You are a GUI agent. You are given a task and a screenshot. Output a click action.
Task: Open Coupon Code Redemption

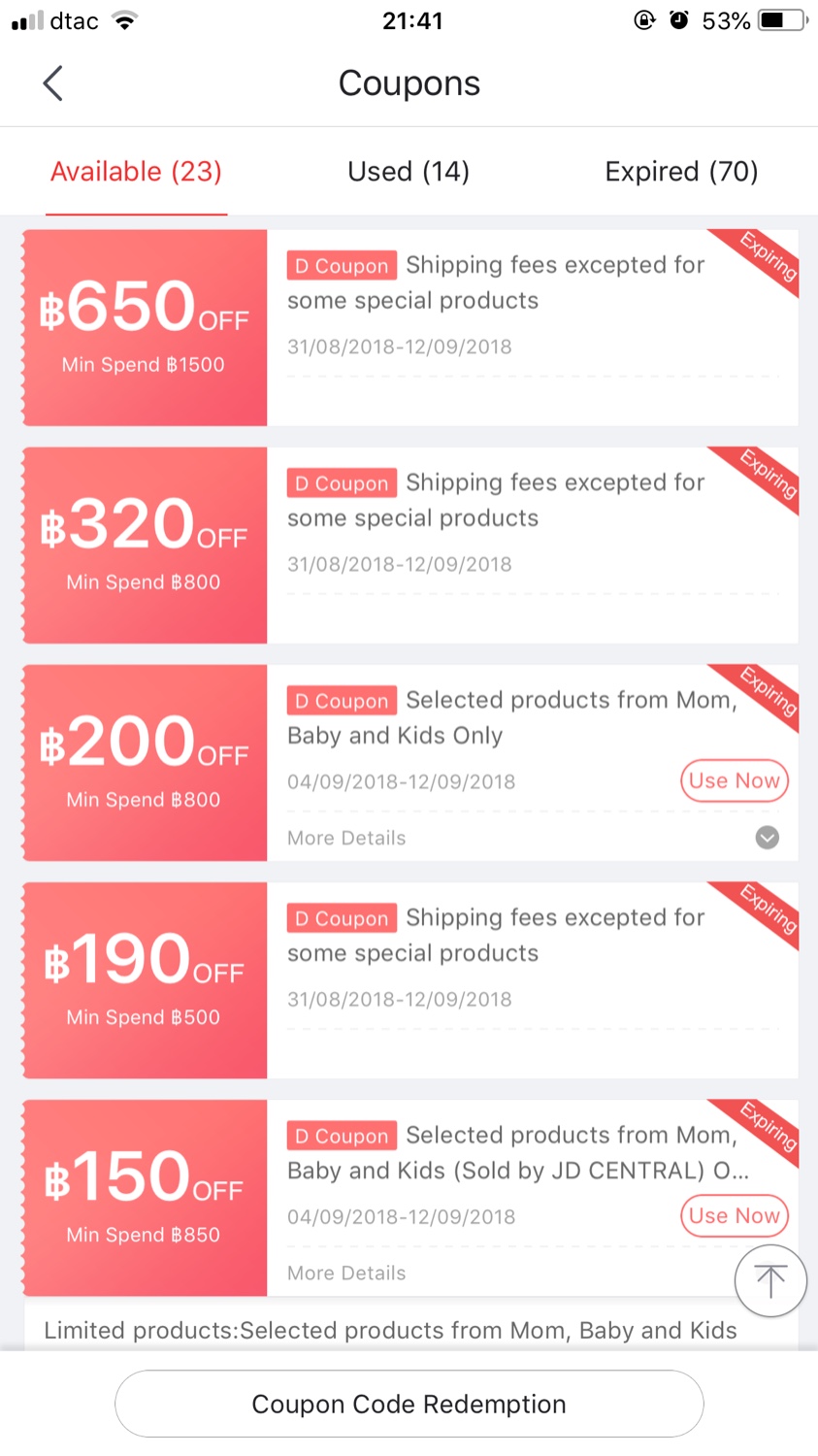[x=409, y=1404]
